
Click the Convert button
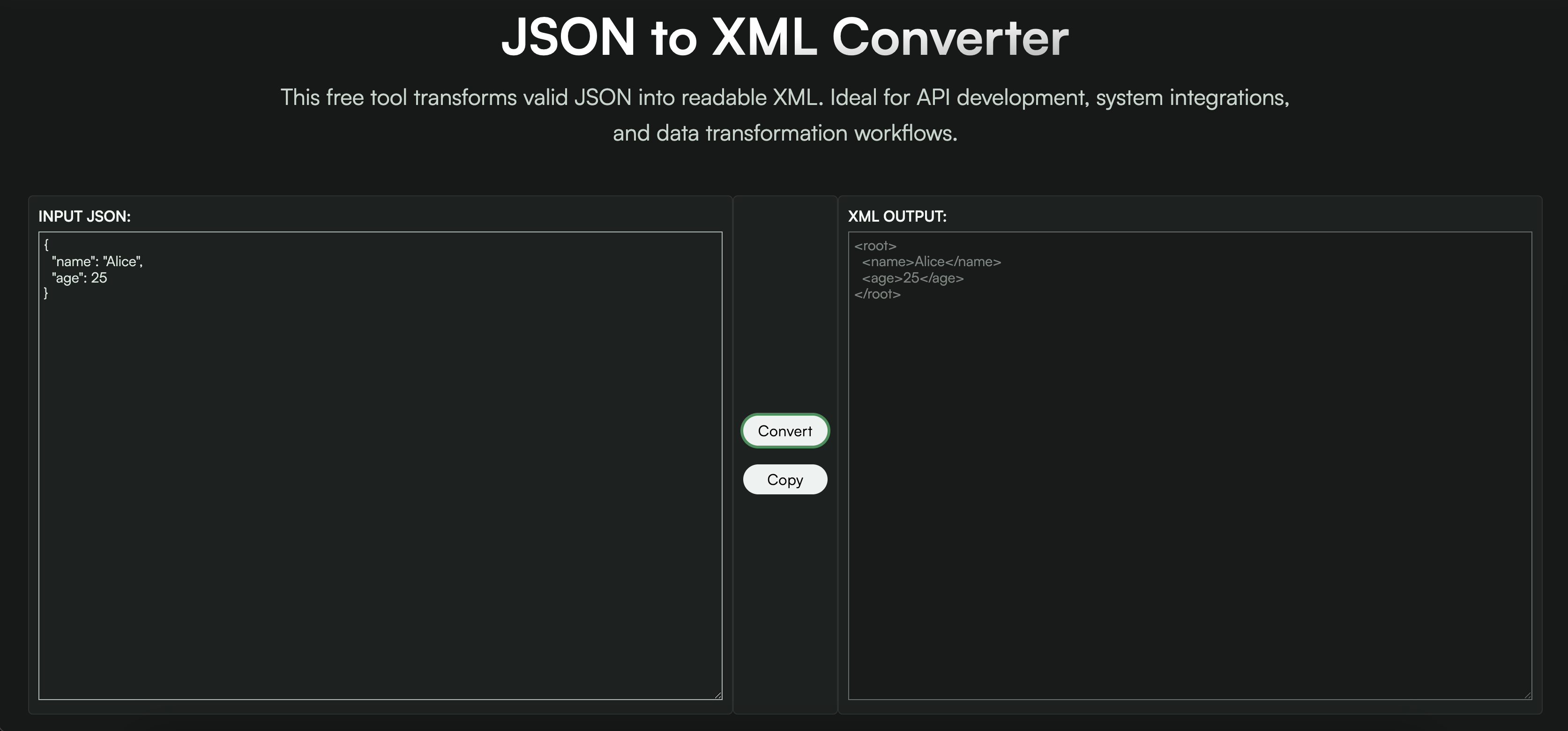click(x=784, y=431)
